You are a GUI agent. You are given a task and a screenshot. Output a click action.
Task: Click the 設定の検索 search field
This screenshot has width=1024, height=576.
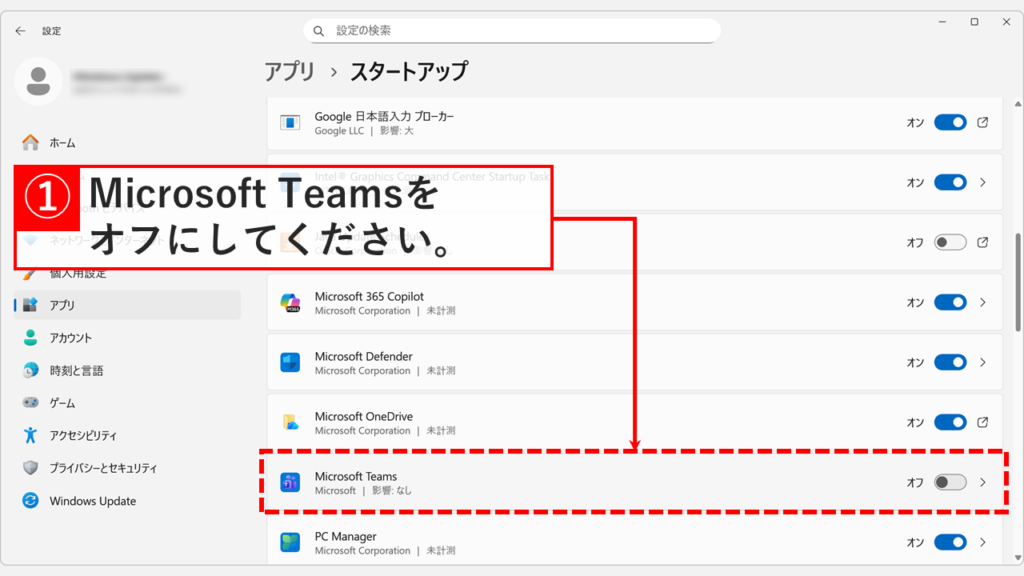coord(512,31)
